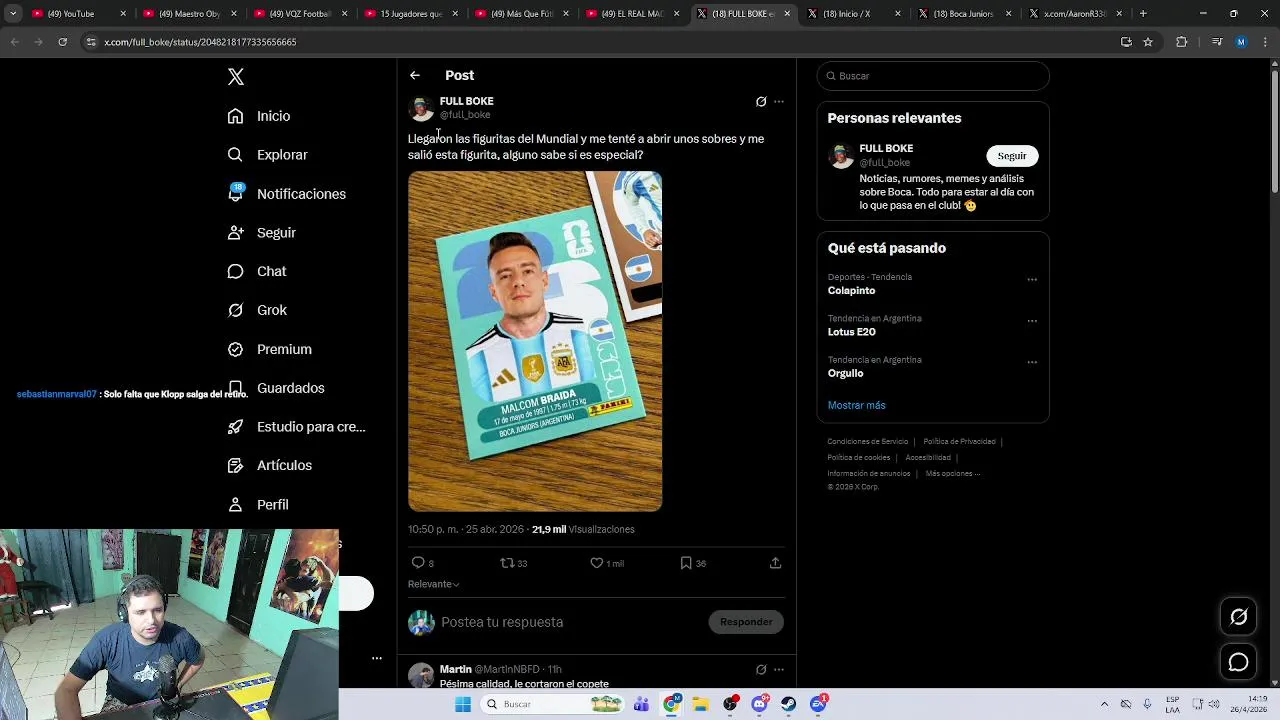The image size is (1280, 720).
Task: Open the tab search dropdown in Chrome
Action: 12,14
